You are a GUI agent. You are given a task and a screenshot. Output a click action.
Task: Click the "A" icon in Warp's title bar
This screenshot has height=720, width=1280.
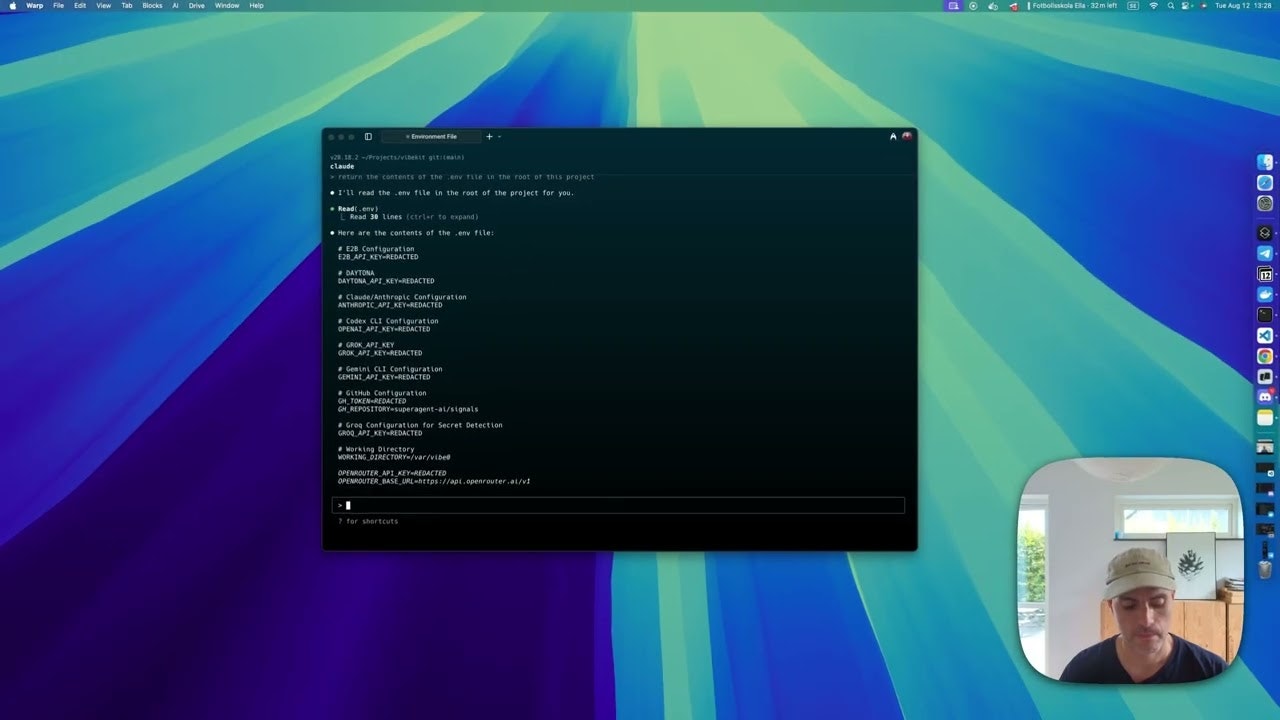(x=892, y=136)
